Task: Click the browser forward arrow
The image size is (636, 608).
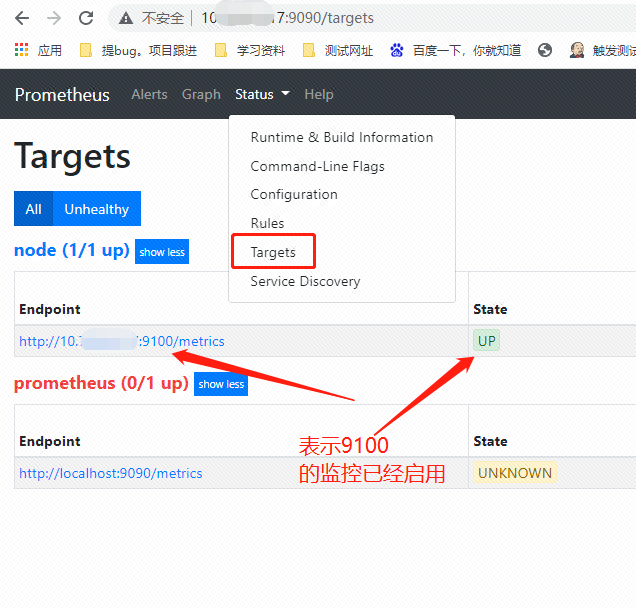Action: click(54, 18)
